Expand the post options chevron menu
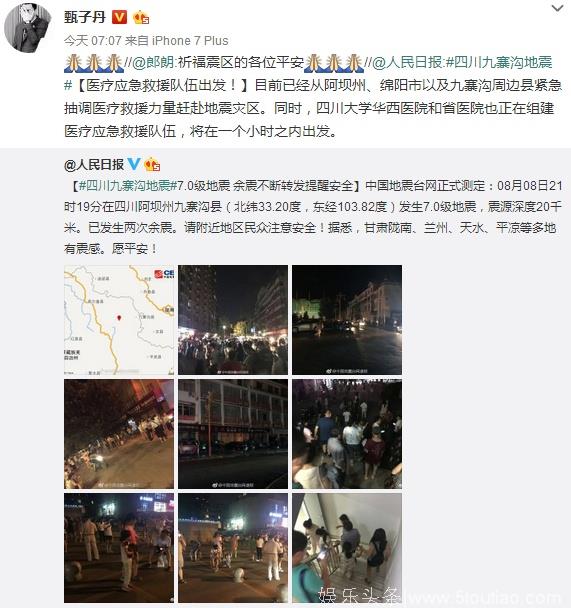This screenshot has height=608, width=571. click(557, 9)
